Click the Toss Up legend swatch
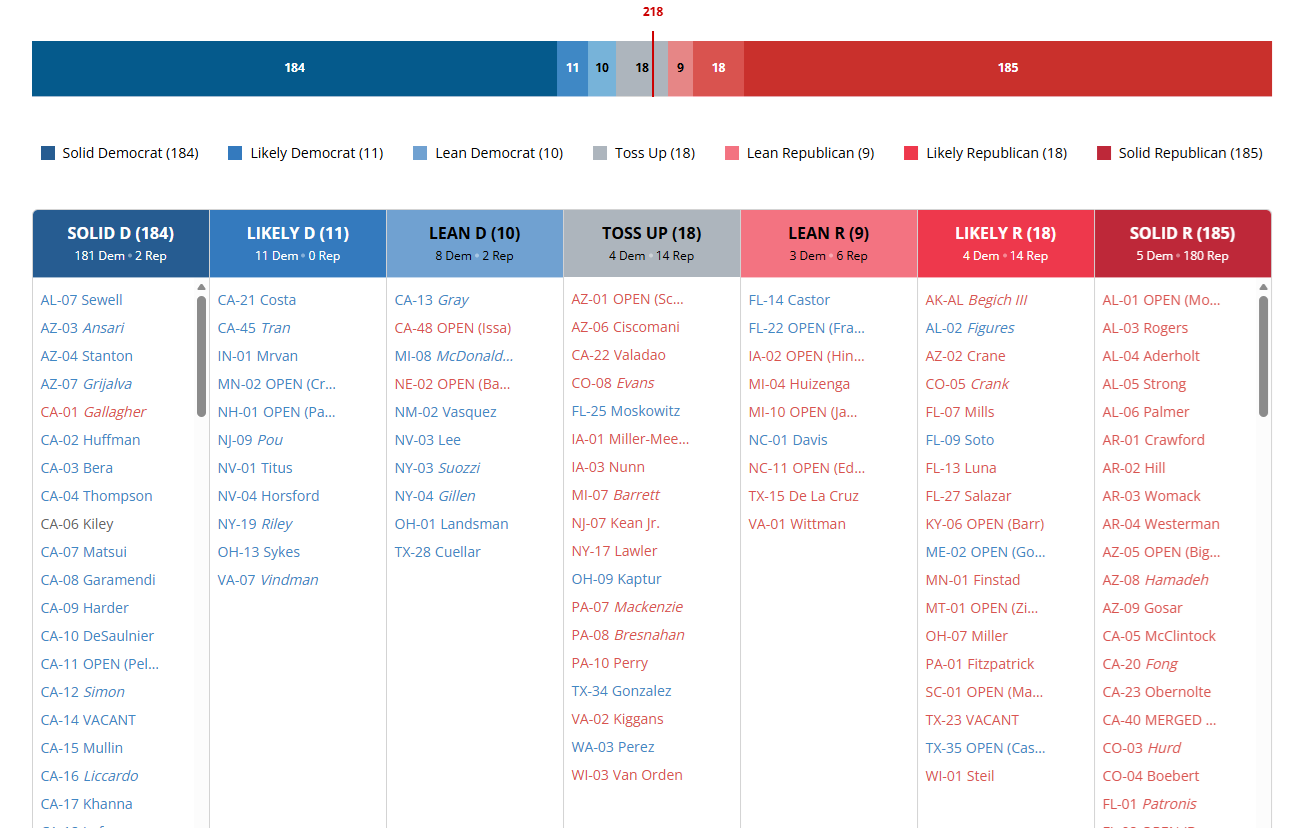Screen dimensions: 1297x828 click(x=600, y=153)
